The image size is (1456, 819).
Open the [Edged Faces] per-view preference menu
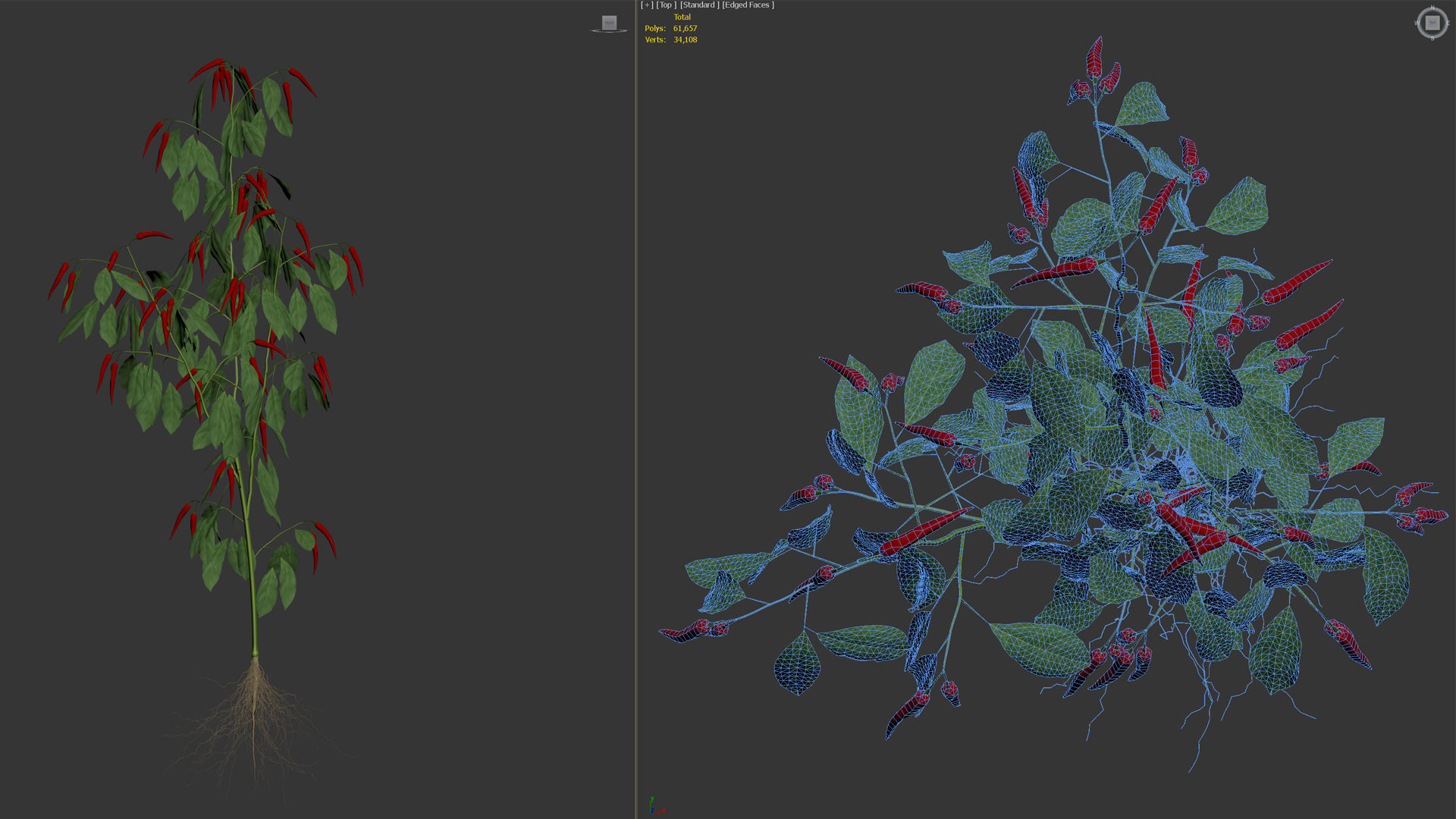point(748,5)
